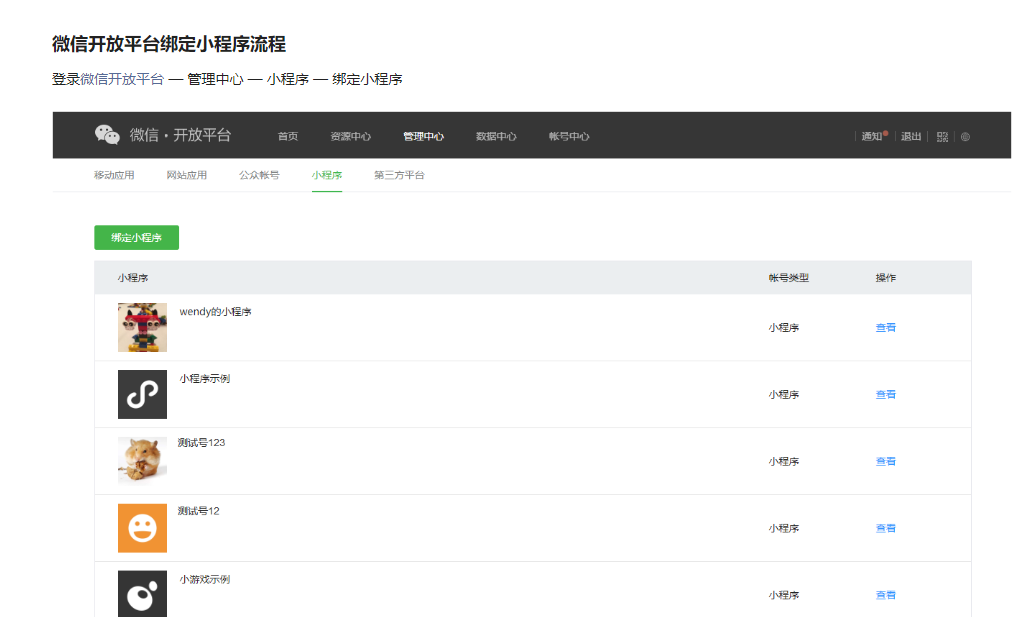
Task: Open 资源中心 navigation item
Action: pyautogui.click(x=350, y=136)
